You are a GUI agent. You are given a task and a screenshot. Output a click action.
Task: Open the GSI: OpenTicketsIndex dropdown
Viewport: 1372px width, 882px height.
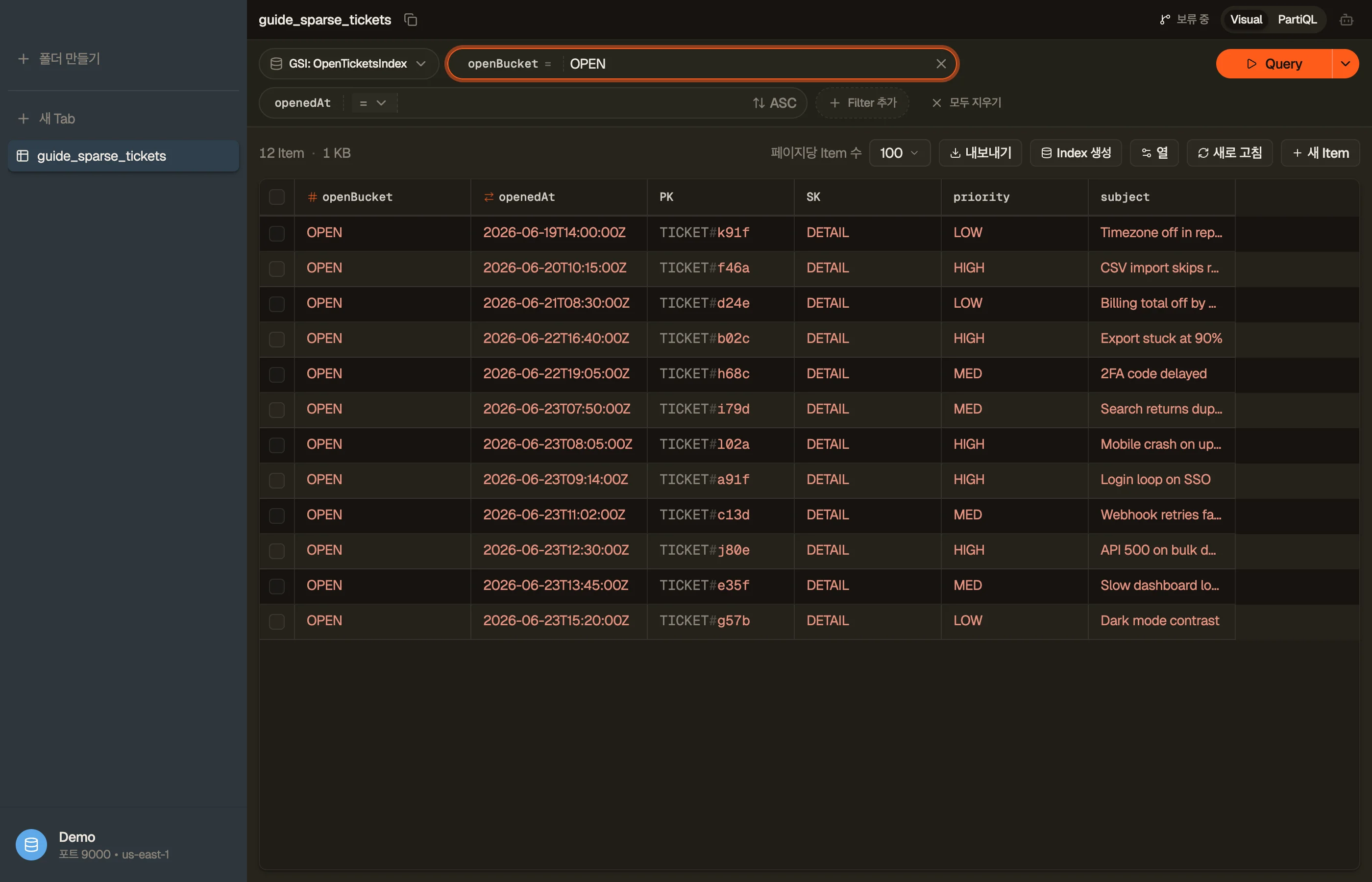(x=349, y=64)
